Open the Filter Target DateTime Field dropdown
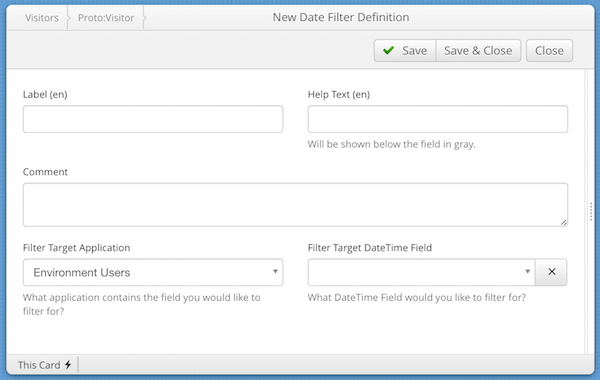Image resolution: width=600 pixels, height=380 pixels. pyautogui.click(x=421, y=272)
